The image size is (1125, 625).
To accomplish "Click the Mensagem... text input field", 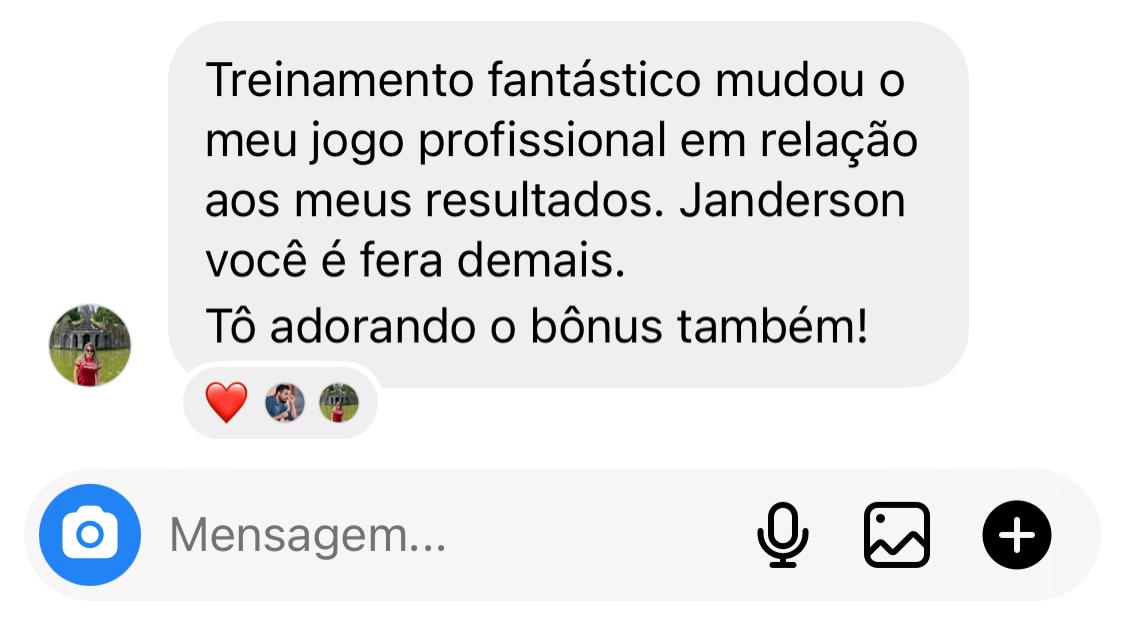I will (x=445, y=535).
